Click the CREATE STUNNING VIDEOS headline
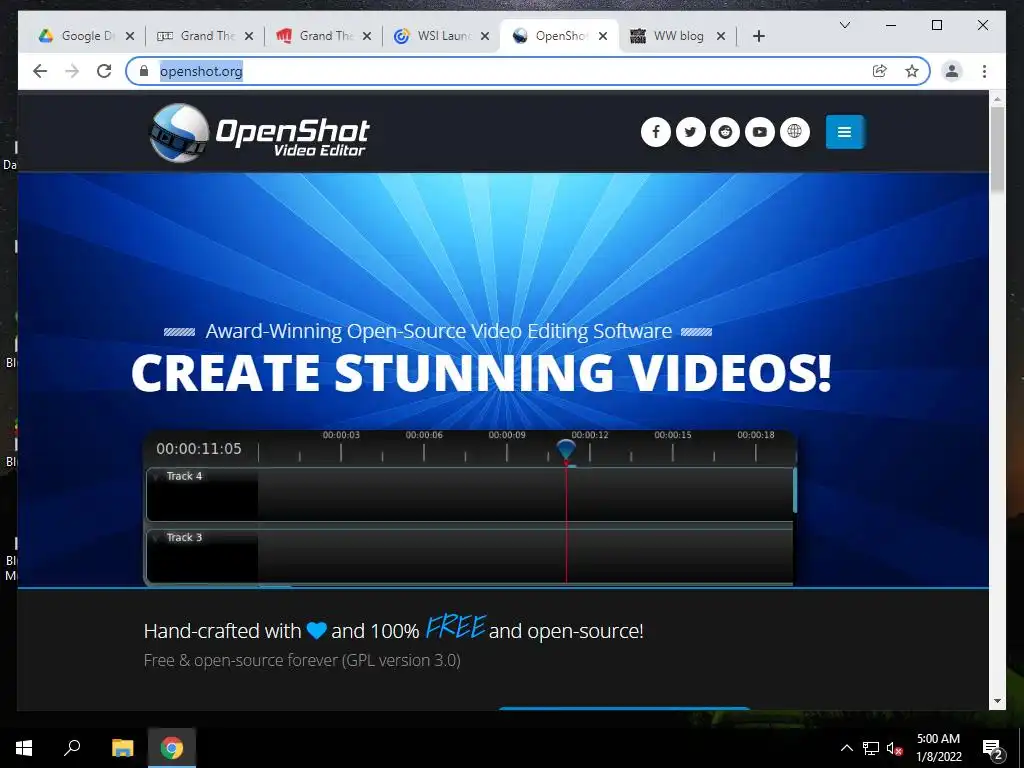This screenshot has width=1024, height=768. (x=481, y=373)
